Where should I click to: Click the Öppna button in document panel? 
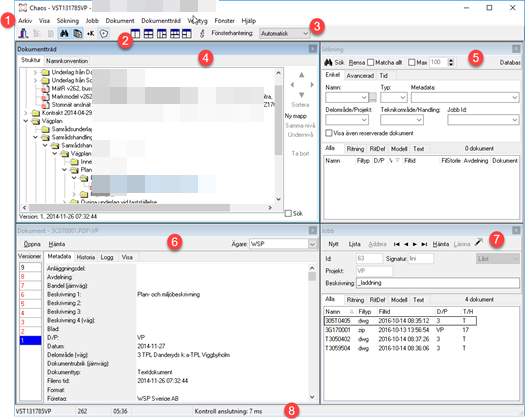32,244
